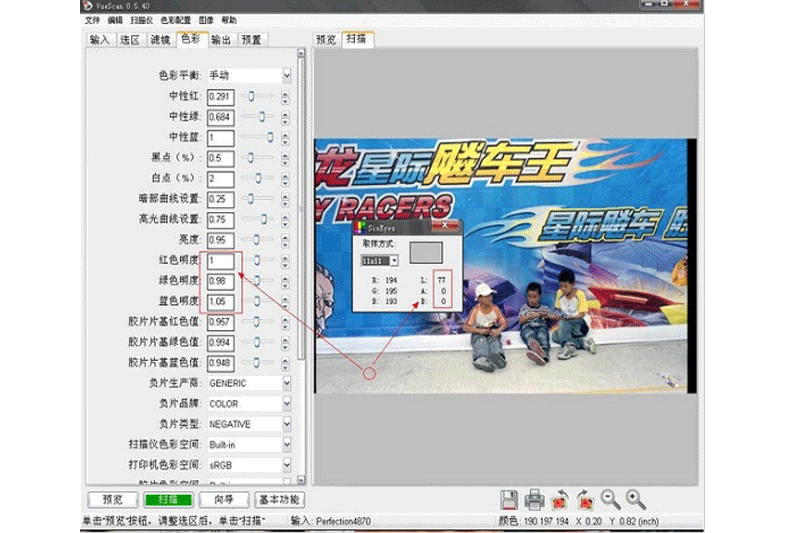Click the floppy disk save icon

[510, 498]
